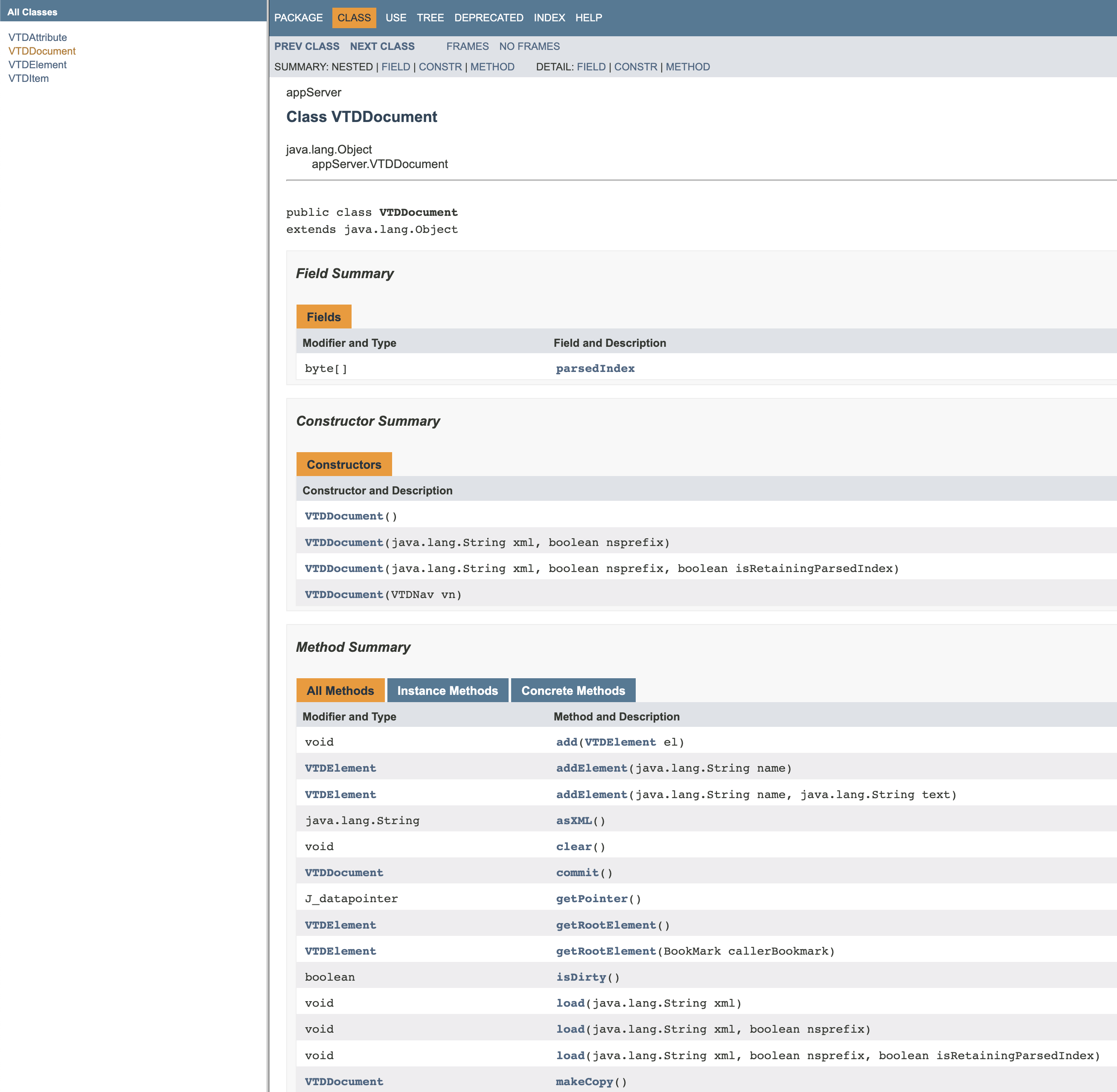Go to PREV CLASS
1117x1092 pixels.
pyautogui.click(x=306, y=46)
